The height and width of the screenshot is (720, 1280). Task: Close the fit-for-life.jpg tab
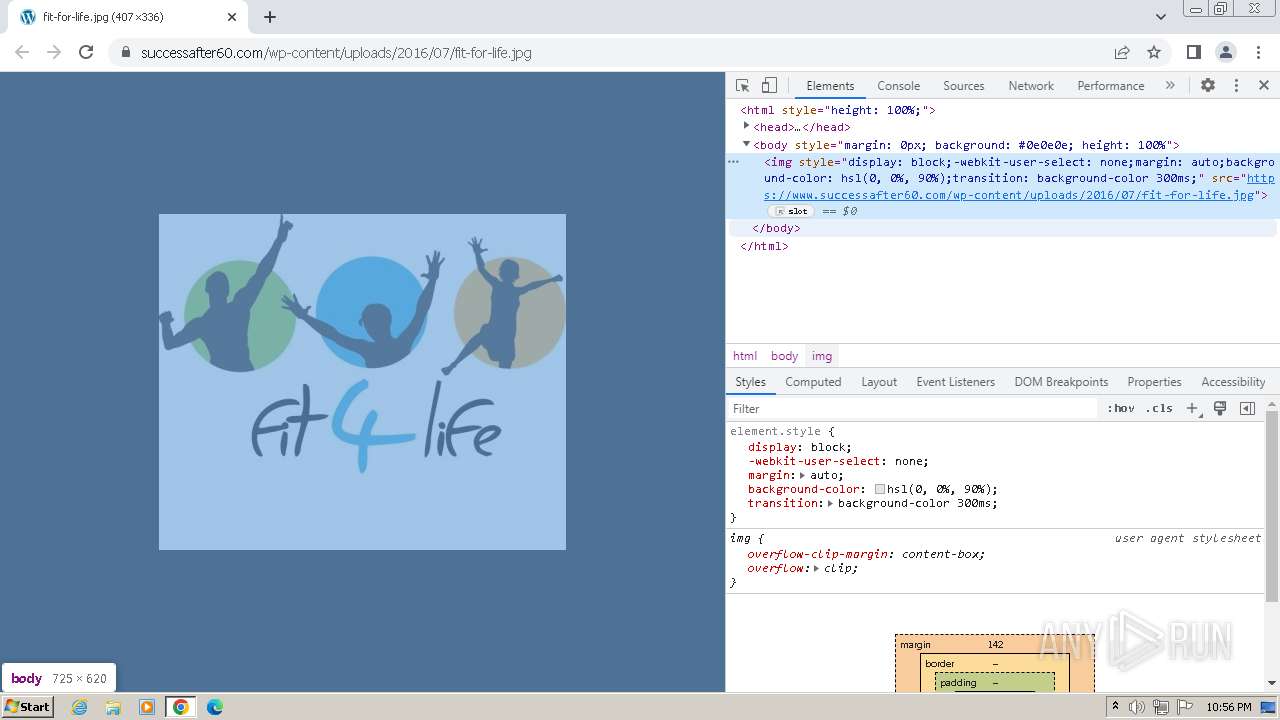coord(232,17)
